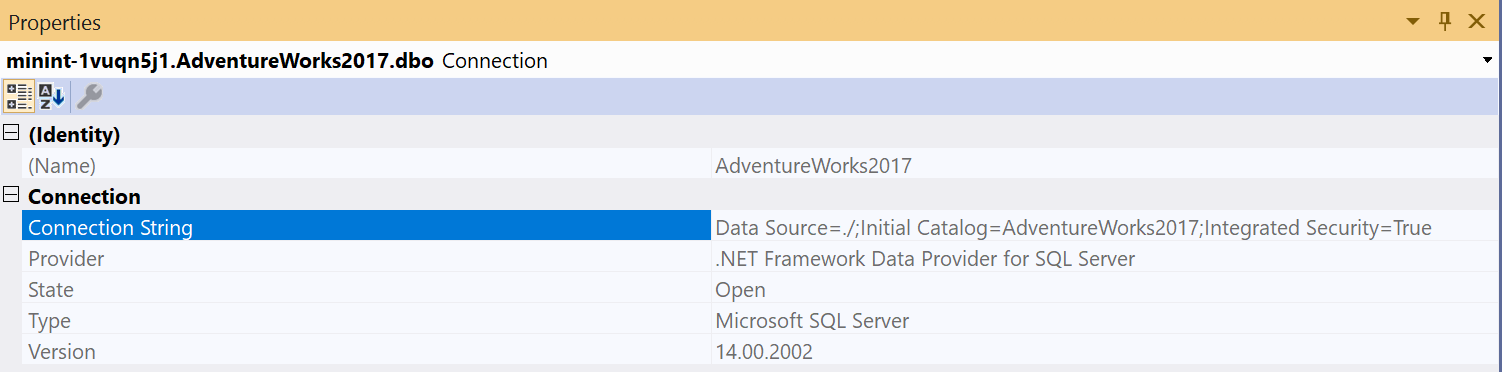Screen dimensions: 1502x372
Task: Open object selector dropdown arrow
Action: (x=1488, y=61)
